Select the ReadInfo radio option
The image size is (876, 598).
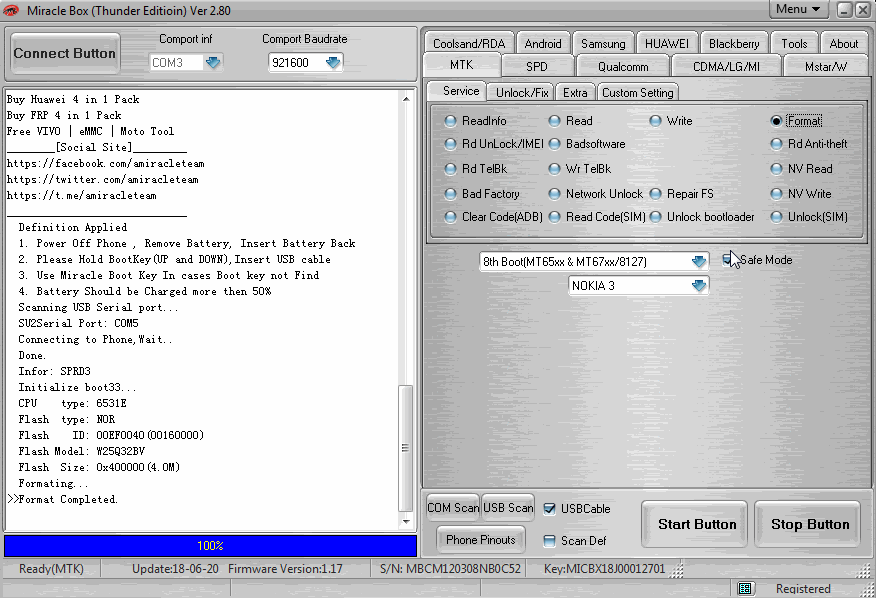click(x=451, y=121)
